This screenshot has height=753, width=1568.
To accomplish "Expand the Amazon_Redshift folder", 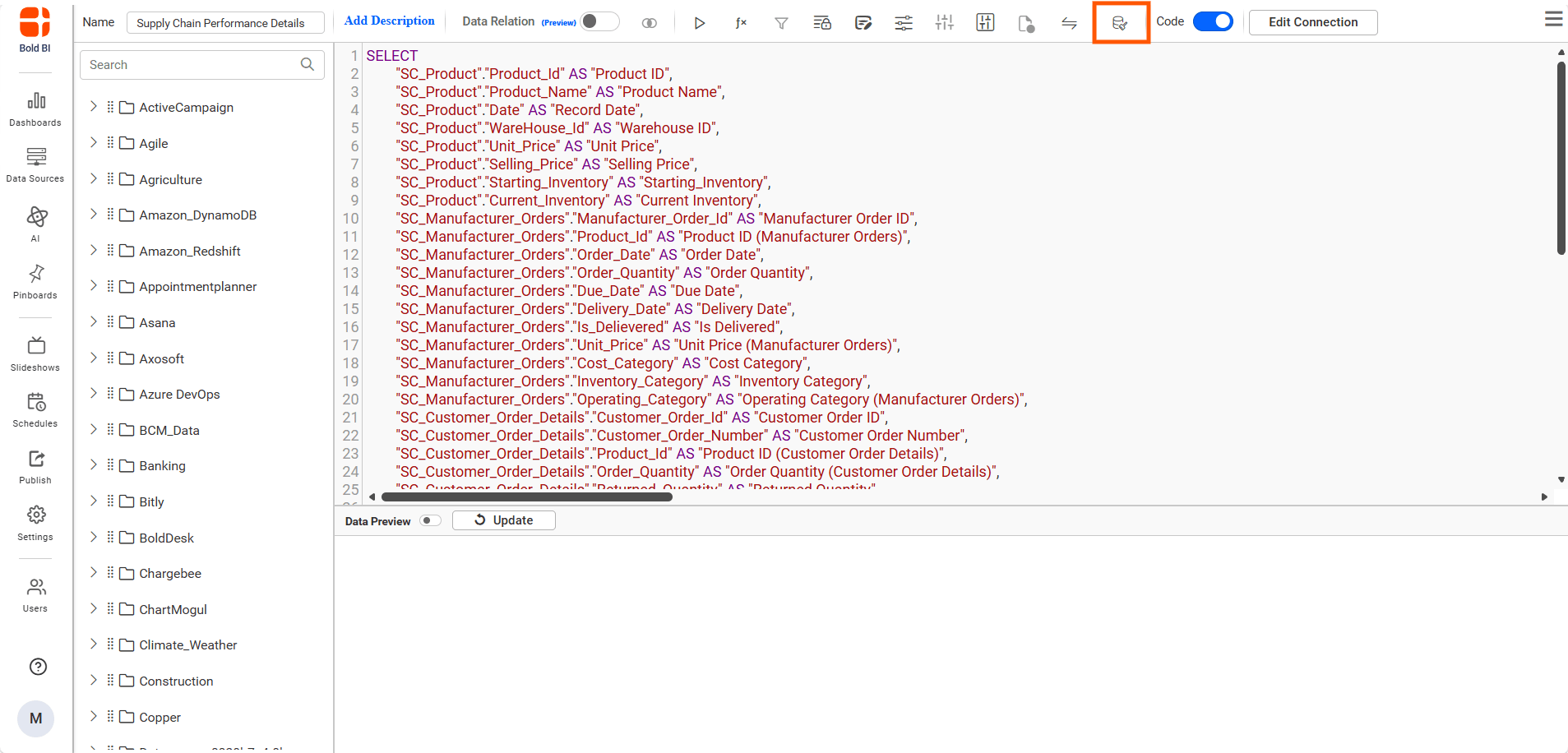I will pyautogui.click(x=93, y=250).
